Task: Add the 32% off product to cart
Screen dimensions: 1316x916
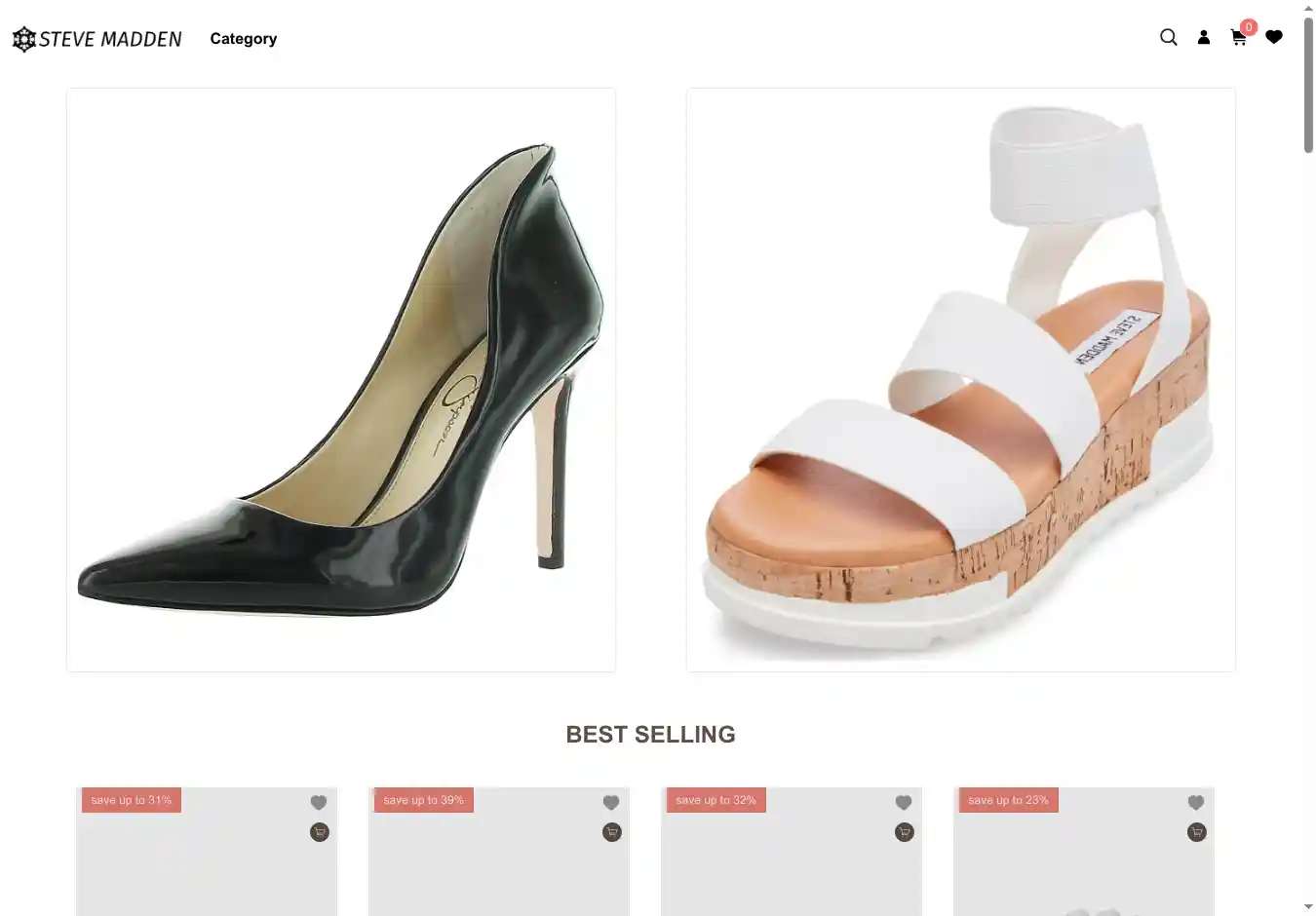Action: pos(905,832)
